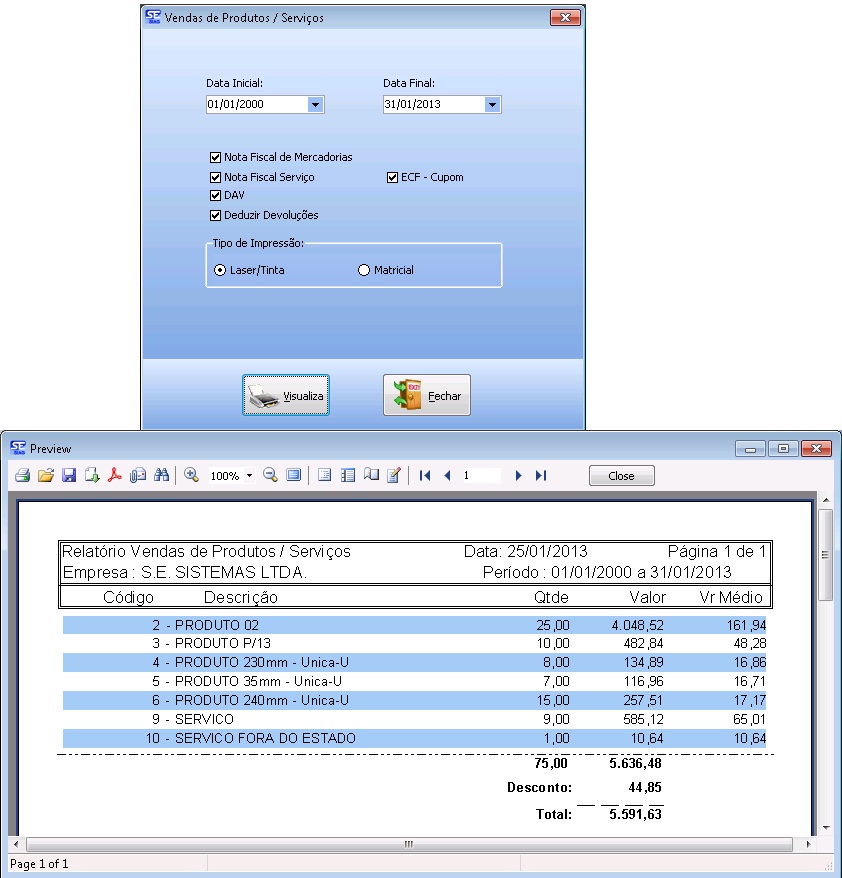Open the 100% zoom level dropdown

pos(249,476)
